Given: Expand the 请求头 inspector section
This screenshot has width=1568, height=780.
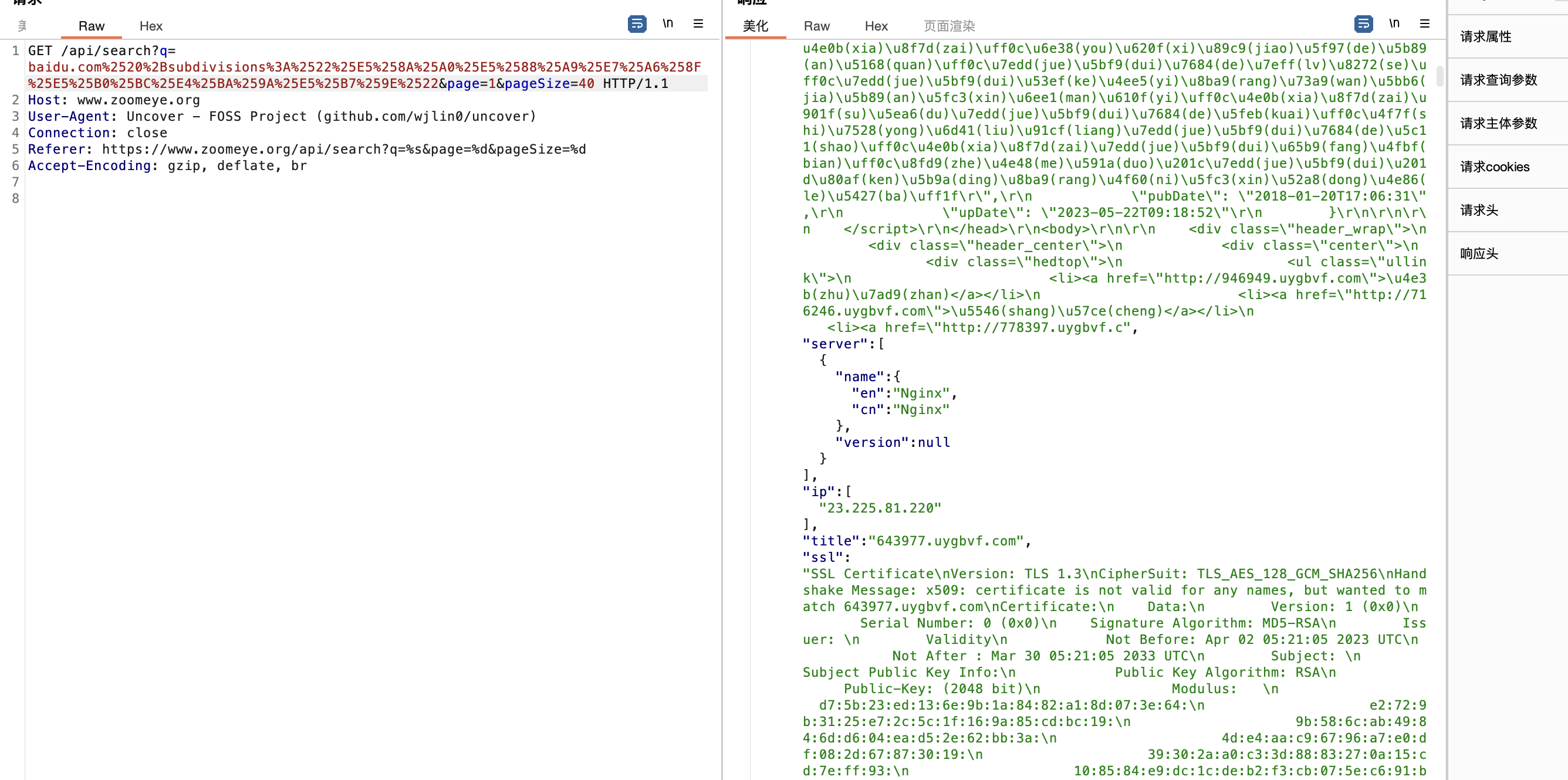Looking at the screenshot, I should (1479, 211).
